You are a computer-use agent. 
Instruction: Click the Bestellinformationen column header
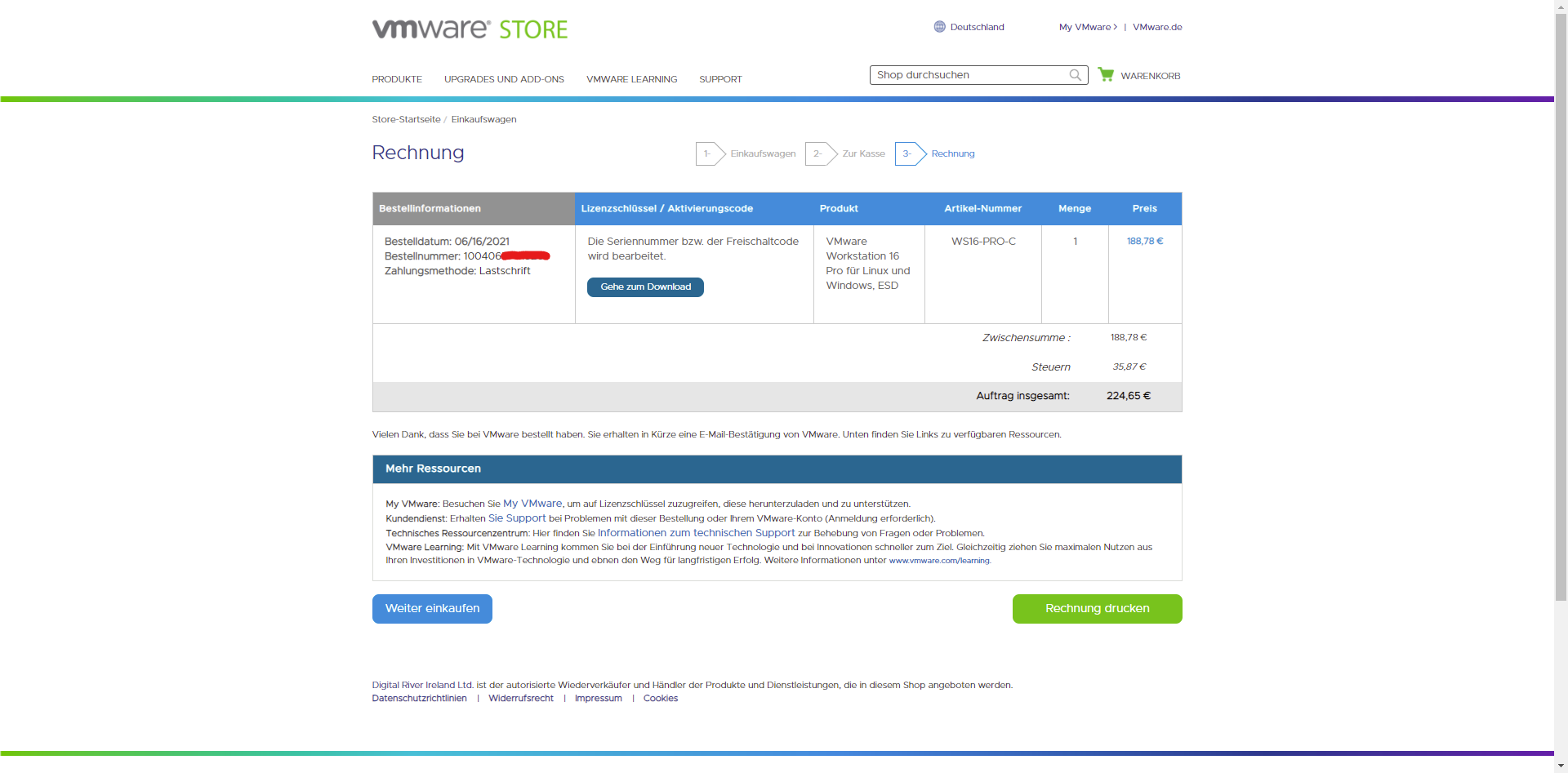coord(430,208)
